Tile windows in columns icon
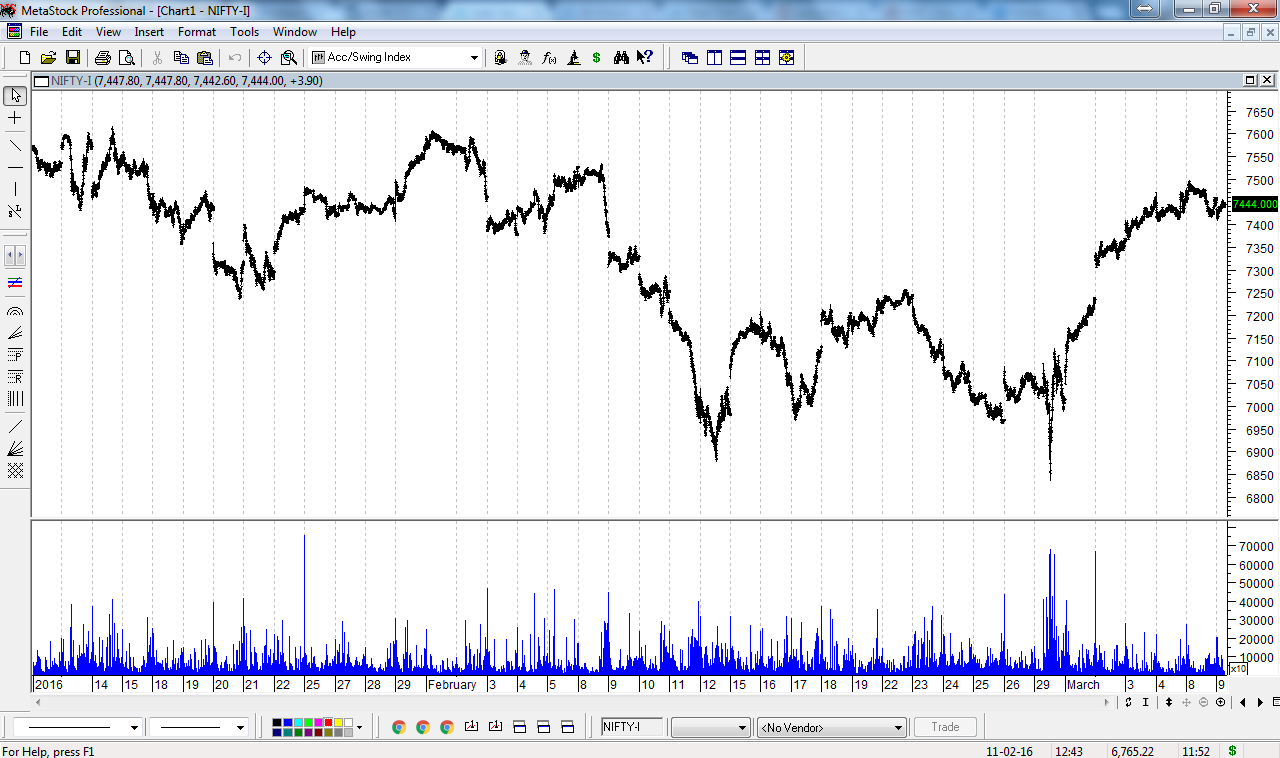This screenshot has height=758, width=1280. (714, 58)
